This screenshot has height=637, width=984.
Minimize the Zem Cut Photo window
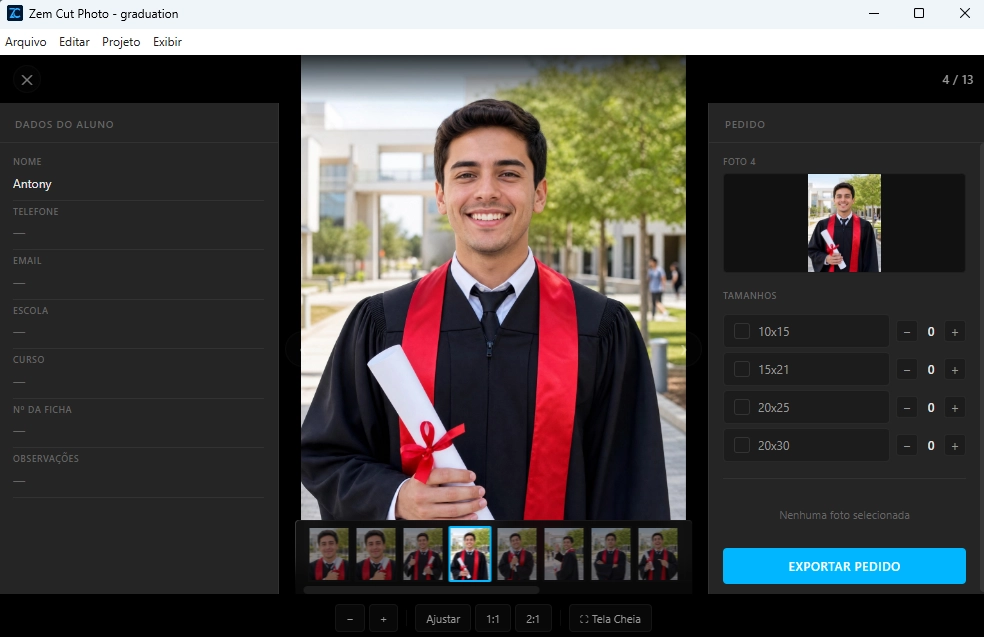874,13
